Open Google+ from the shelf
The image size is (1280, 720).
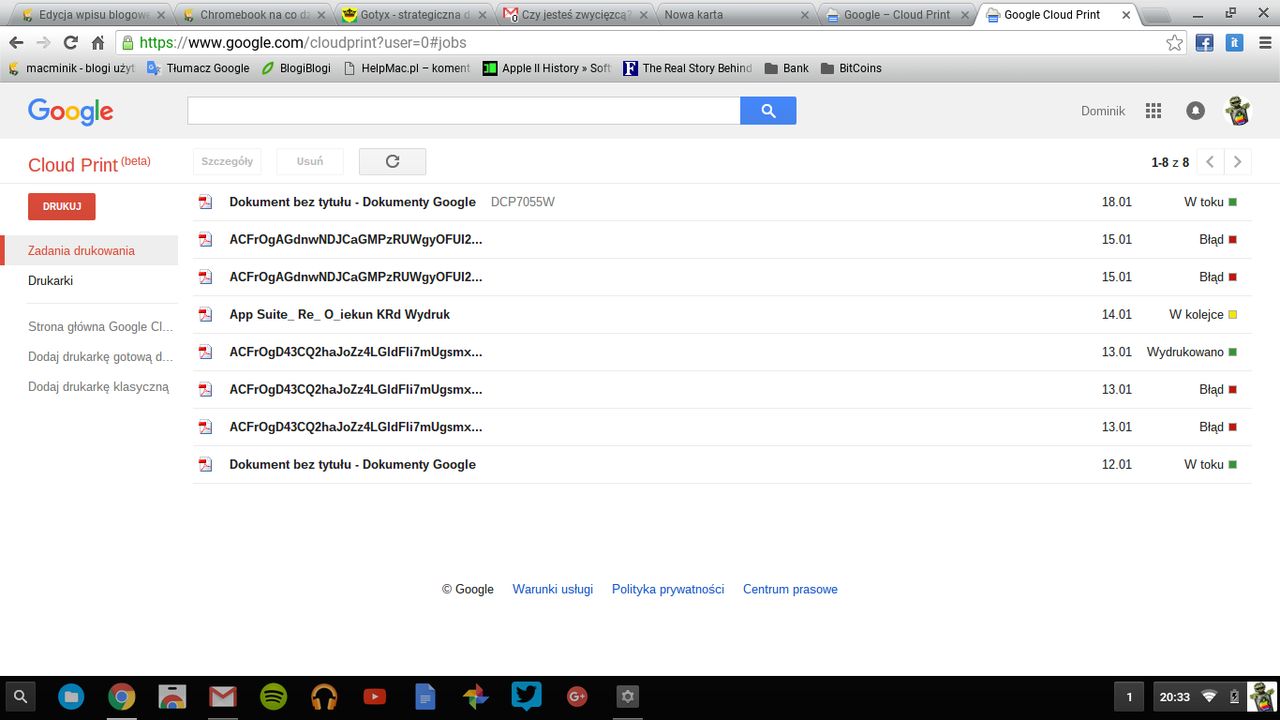pyautogui.click(x=577, y=697)
